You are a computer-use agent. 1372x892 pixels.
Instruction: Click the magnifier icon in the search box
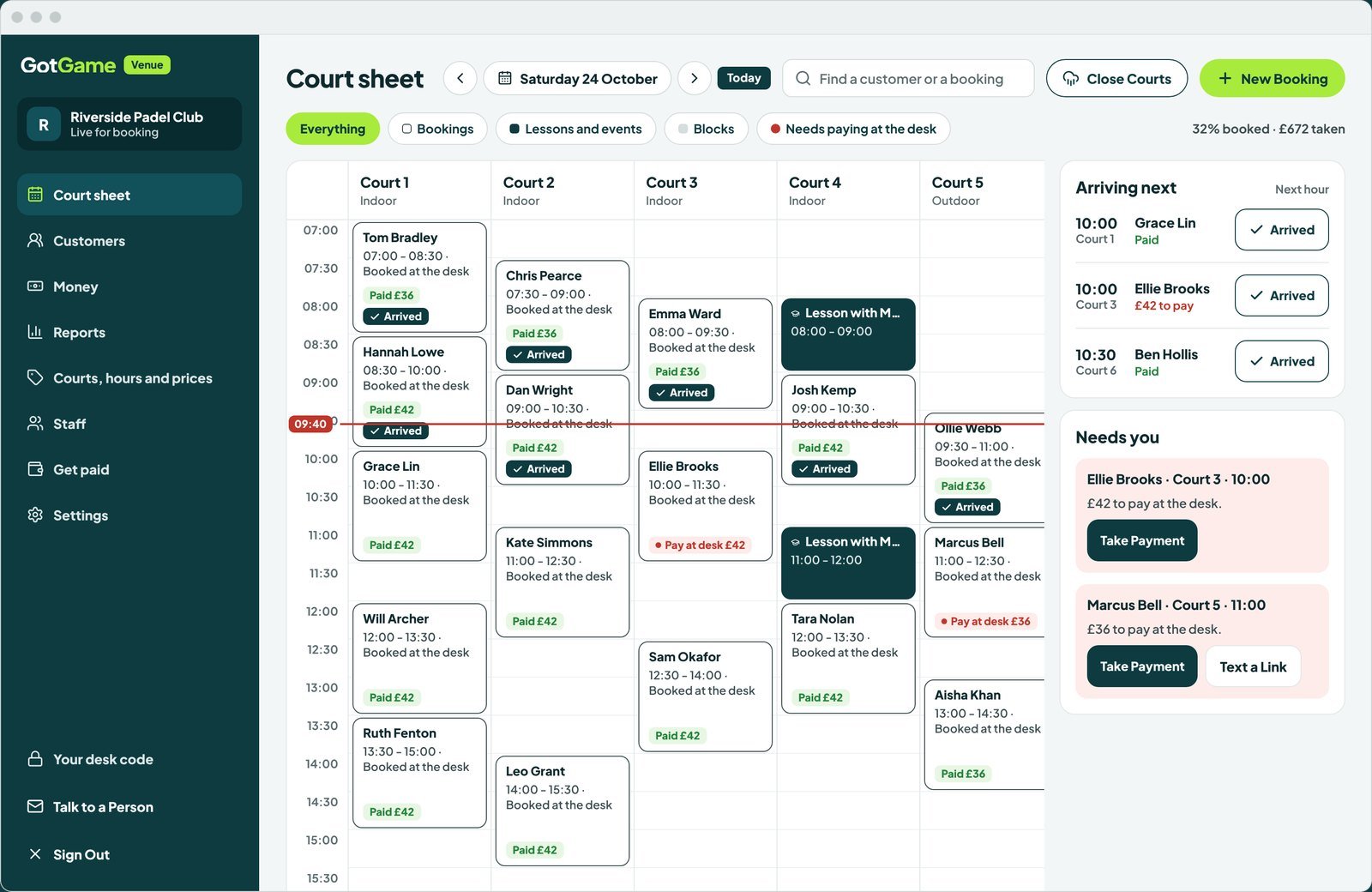pos(803,79)
